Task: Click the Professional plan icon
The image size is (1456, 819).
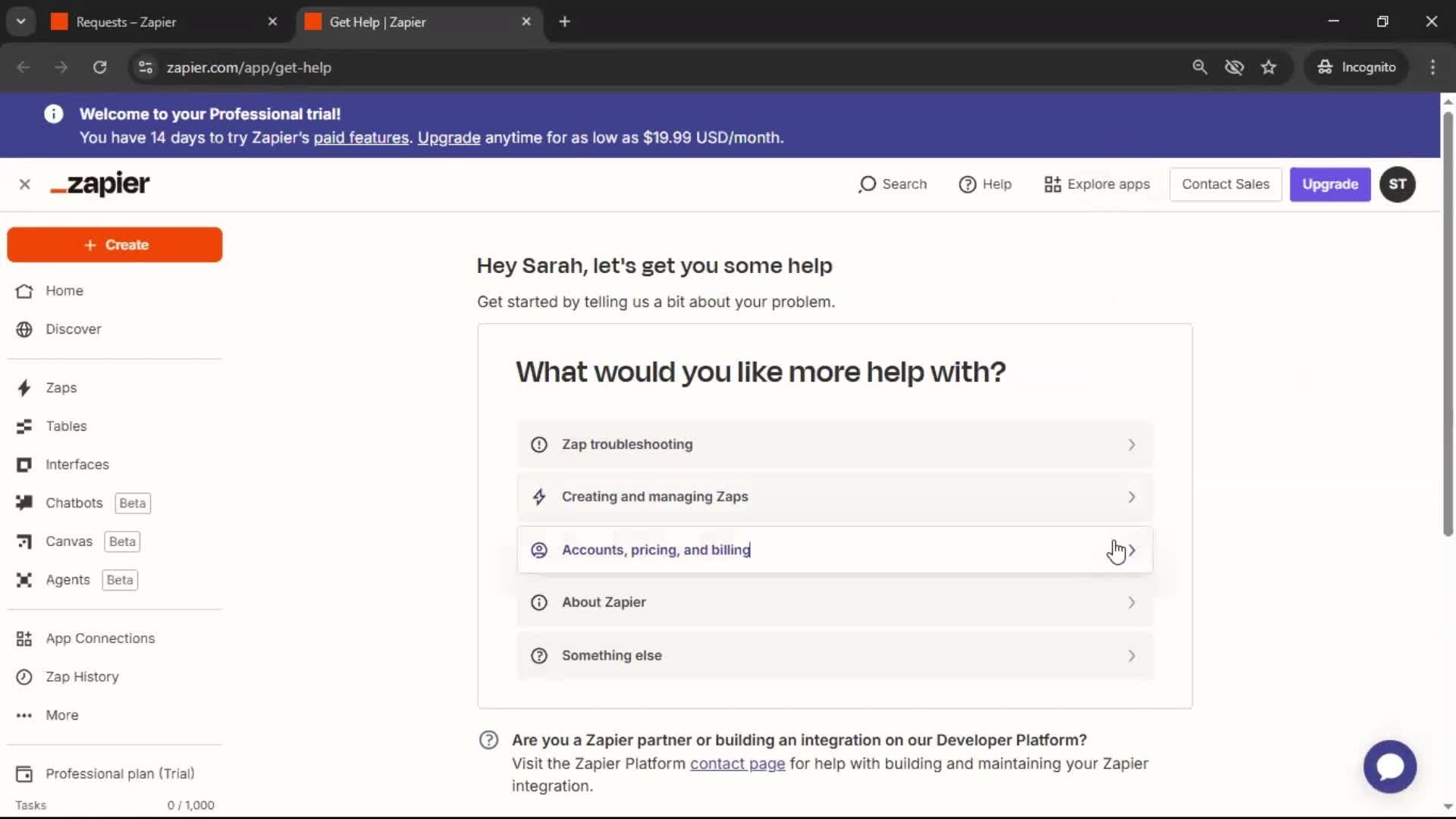Action: click(24, 773)
